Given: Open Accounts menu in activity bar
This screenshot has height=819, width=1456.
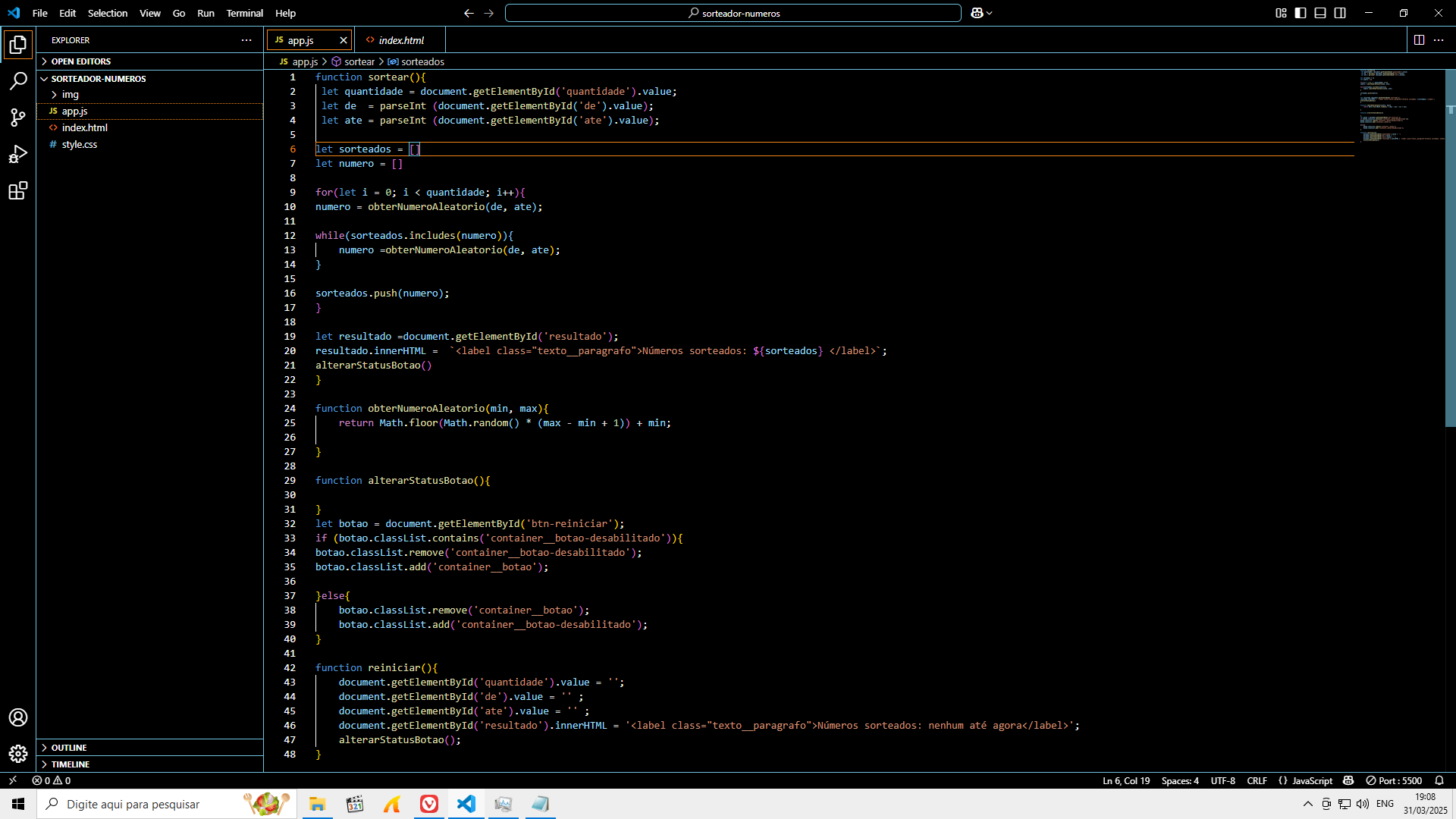Looking at the screenshot, I should [x=17, y=717].
